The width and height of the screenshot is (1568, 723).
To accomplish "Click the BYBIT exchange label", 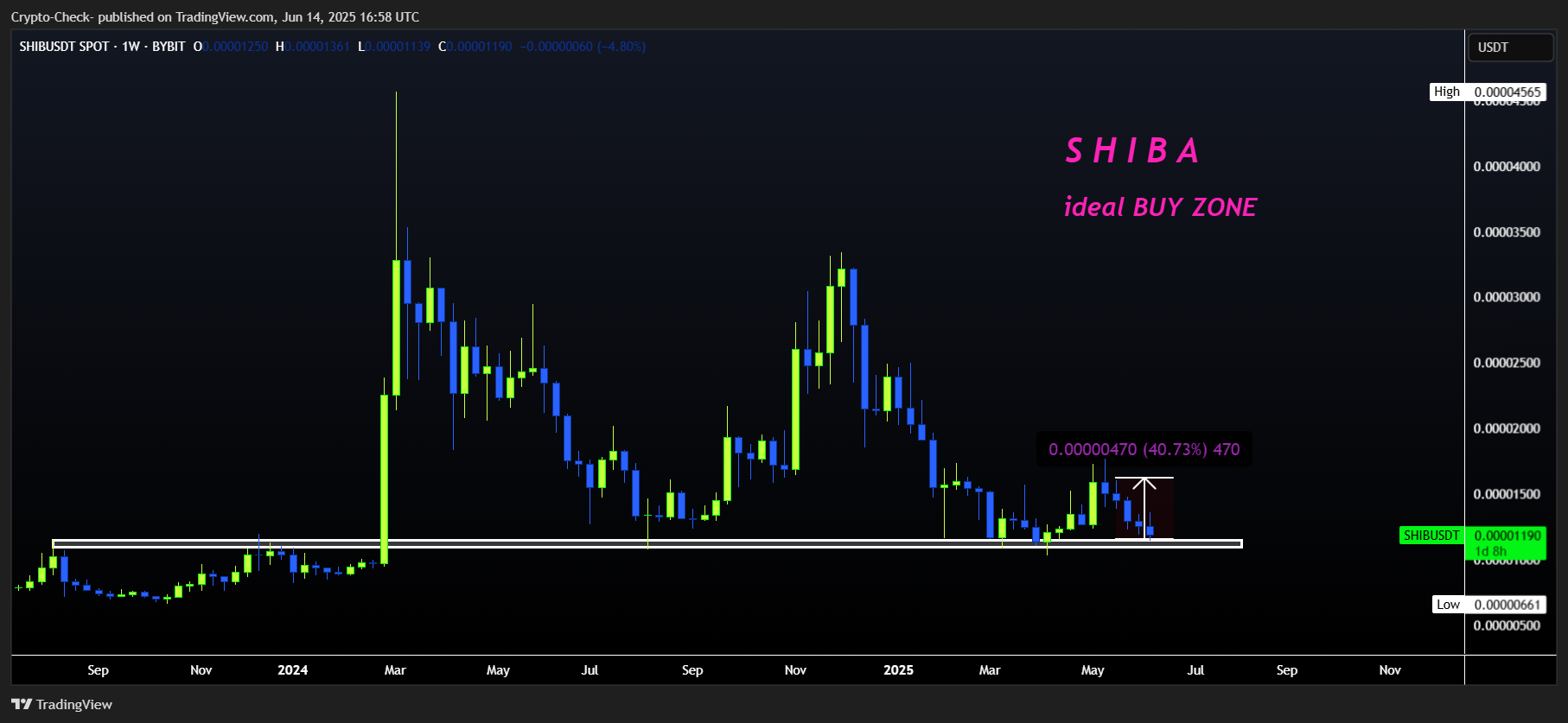I will coord(169,47).
